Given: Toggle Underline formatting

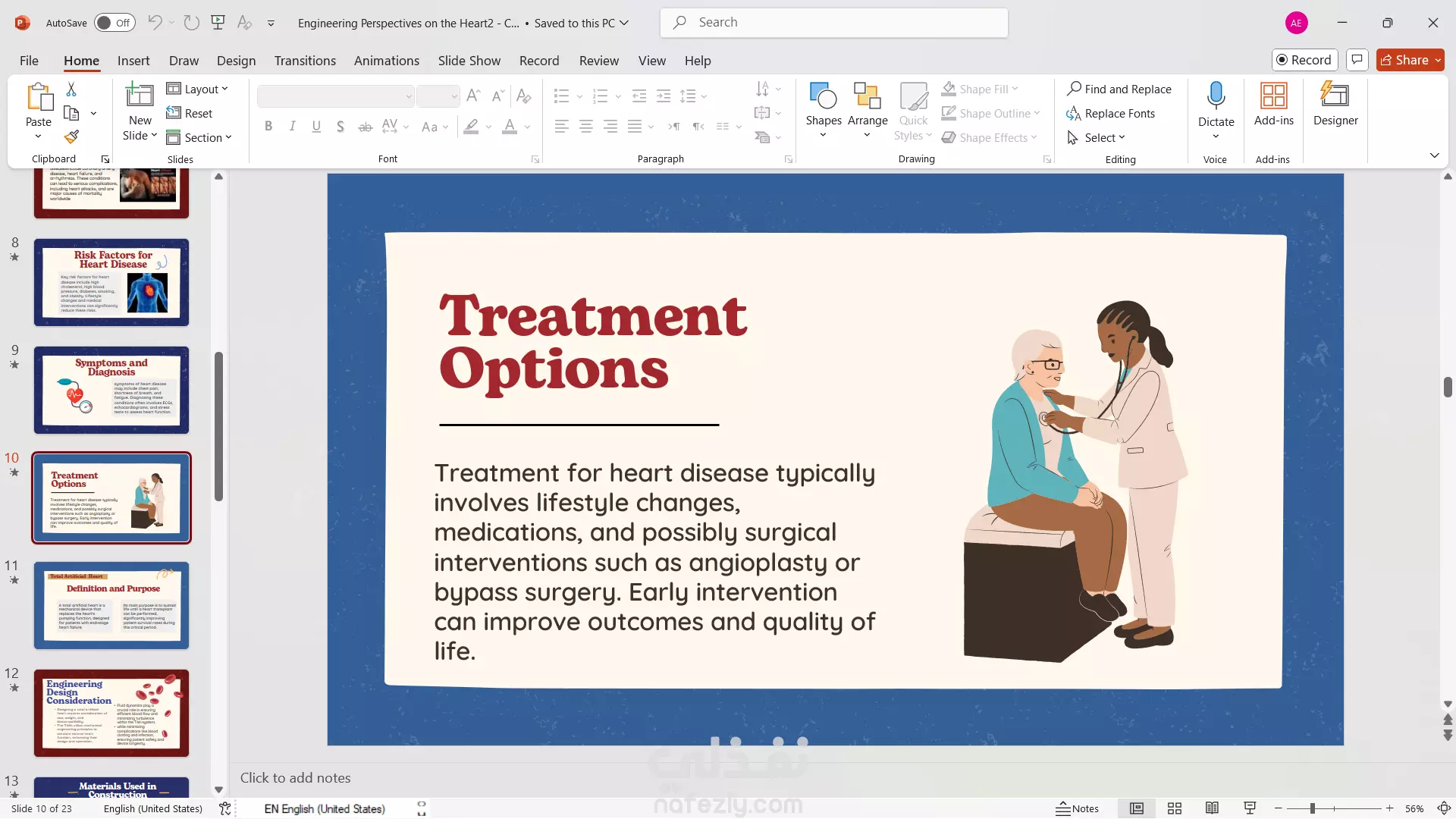Looking at the screenshot, I should 316,127.
